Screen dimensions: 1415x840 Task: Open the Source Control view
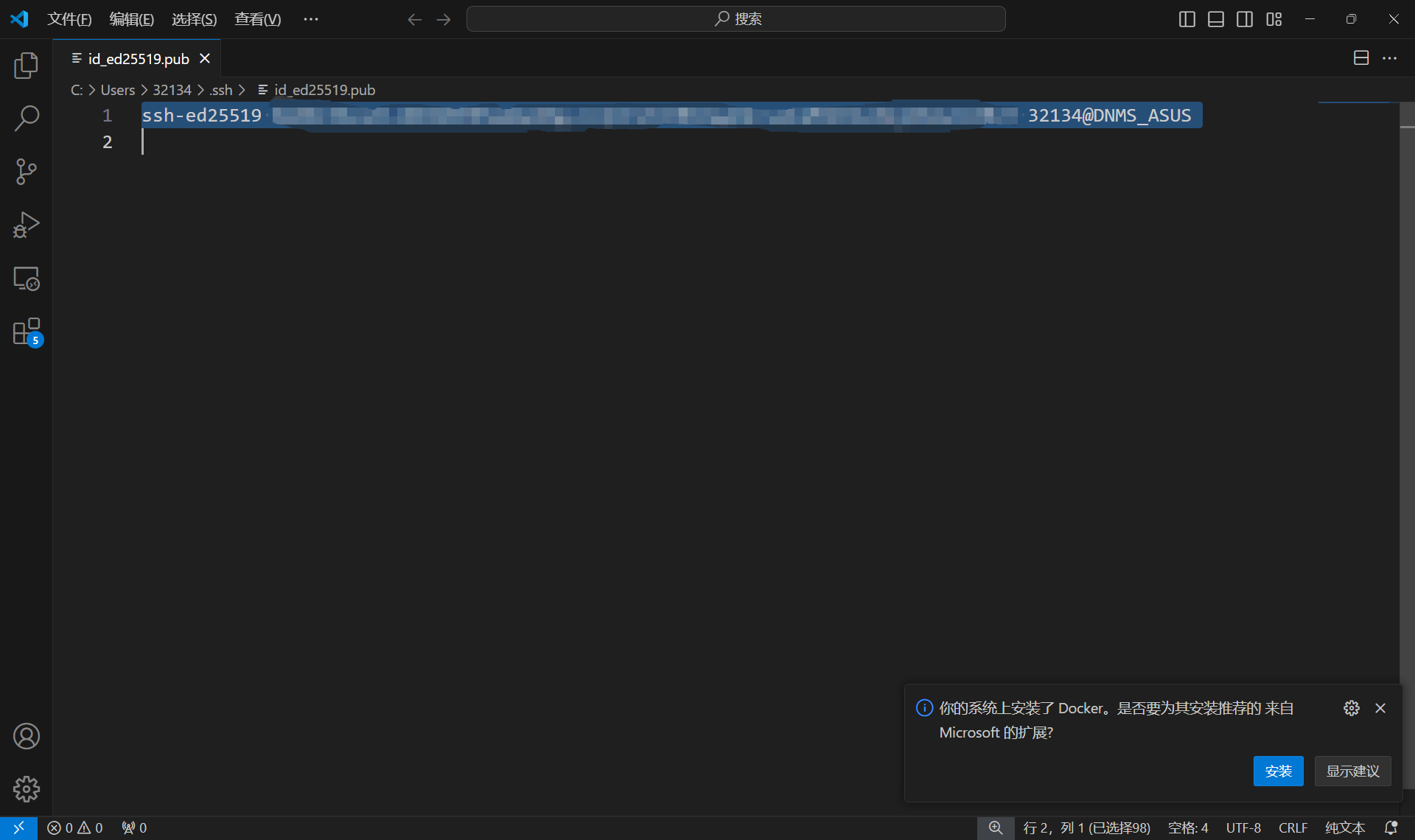click(x=26, y=172)
